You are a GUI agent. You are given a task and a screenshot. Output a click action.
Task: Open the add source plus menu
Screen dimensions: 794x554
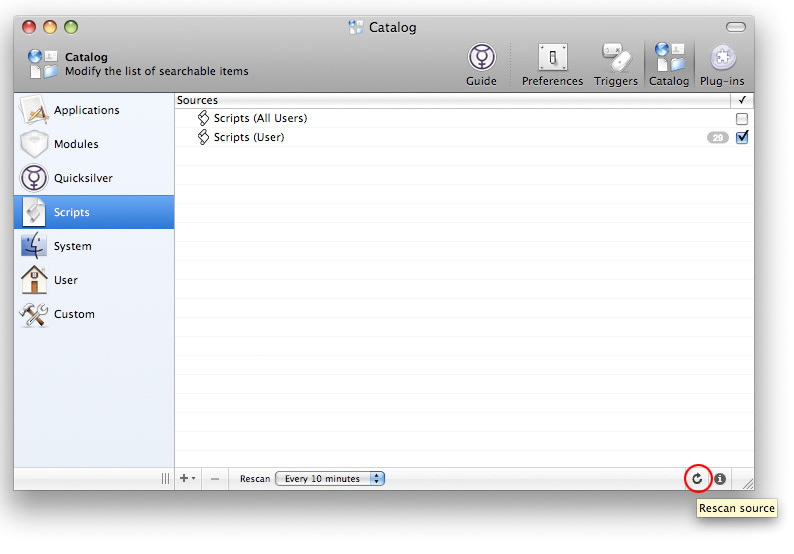[187, 479]
